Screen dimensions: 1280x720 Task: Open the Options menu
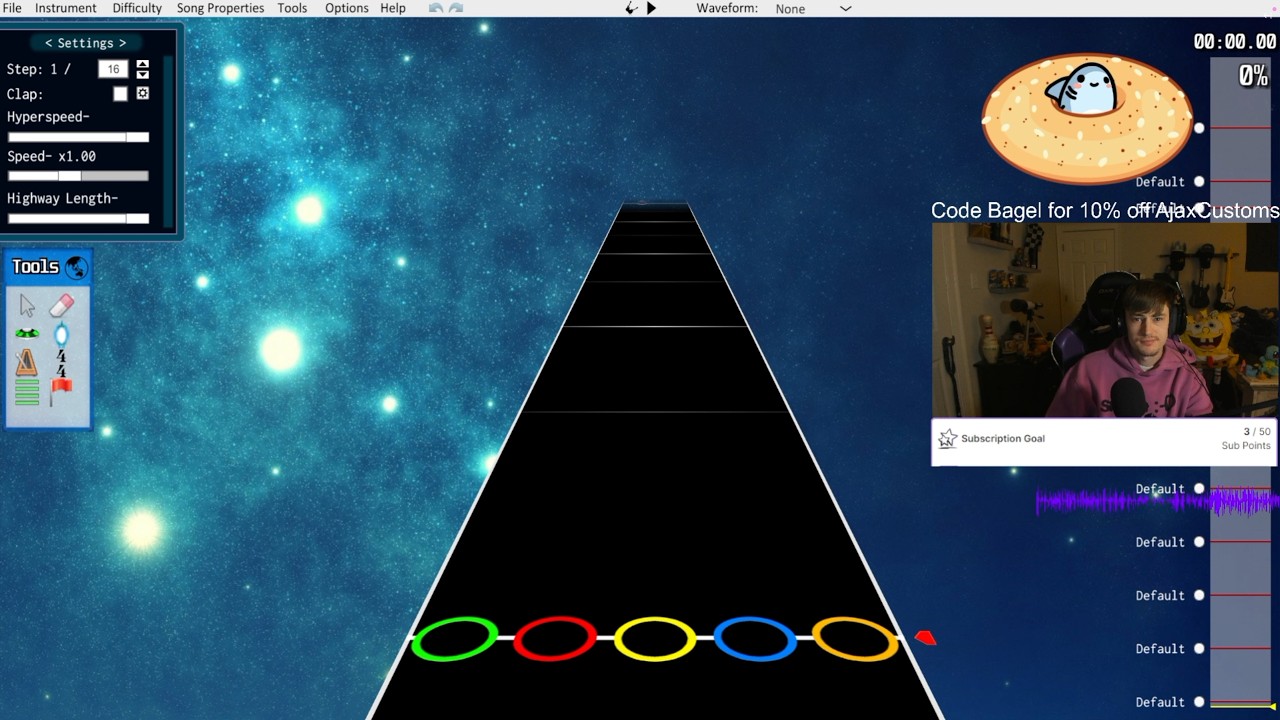[x=347, y=8]
